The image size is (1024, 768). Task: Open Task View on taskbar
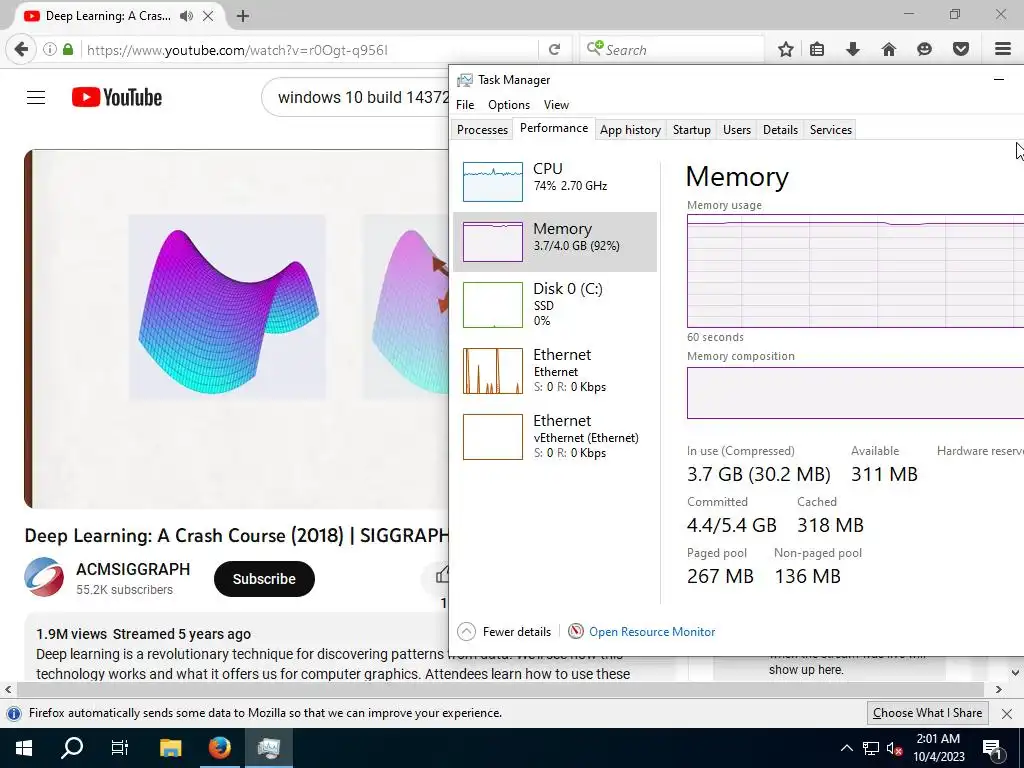point(120,748)
